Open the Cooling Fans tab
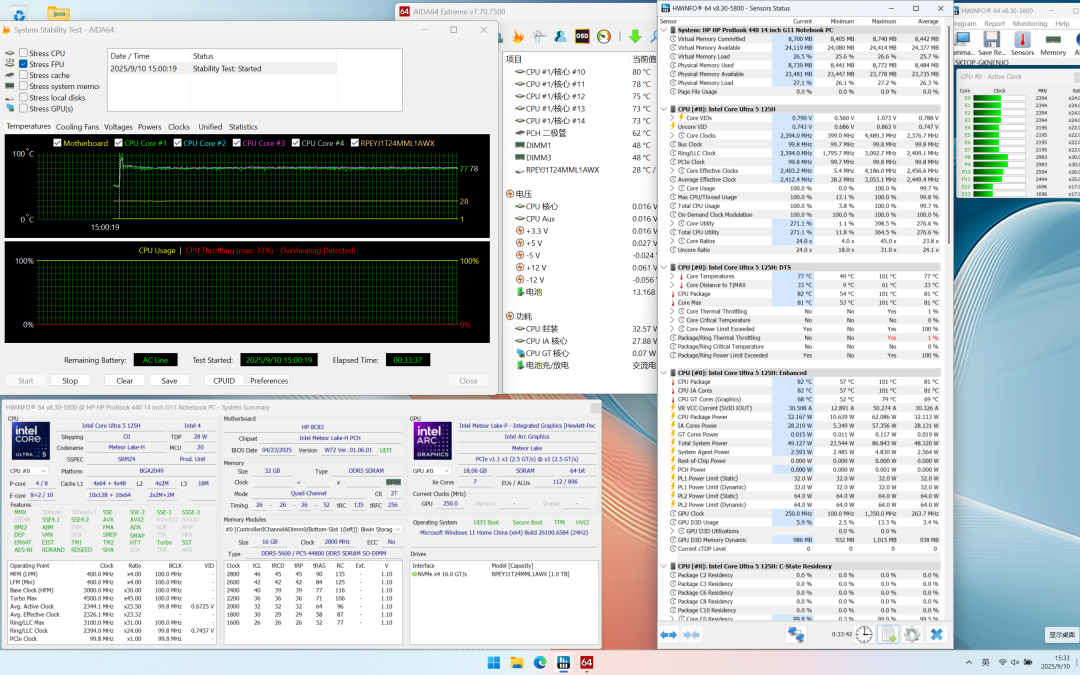1080x675 pixels. coord(77,127)
